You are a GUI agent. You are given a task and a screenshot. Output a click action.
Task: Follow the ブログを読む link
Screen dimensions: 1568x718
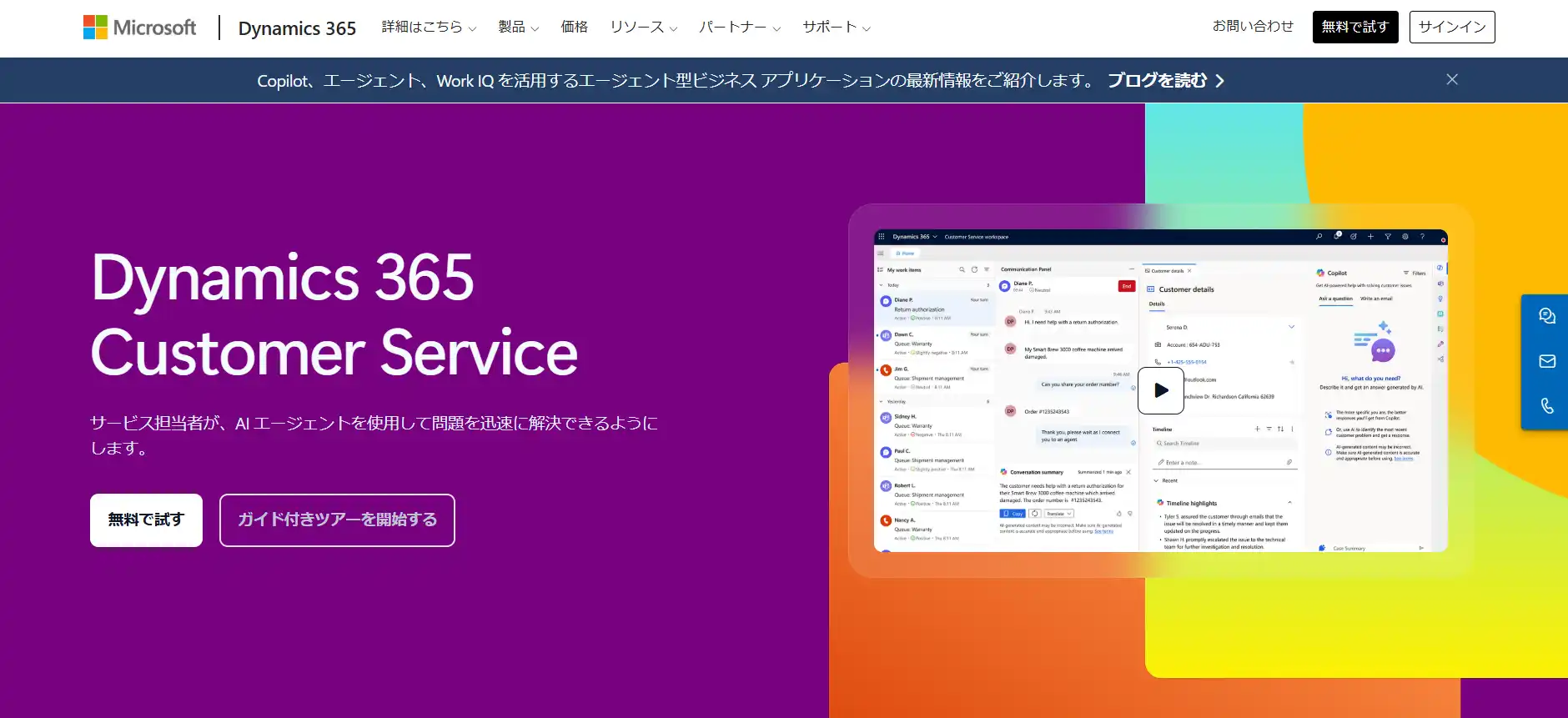click(1166, 81)
